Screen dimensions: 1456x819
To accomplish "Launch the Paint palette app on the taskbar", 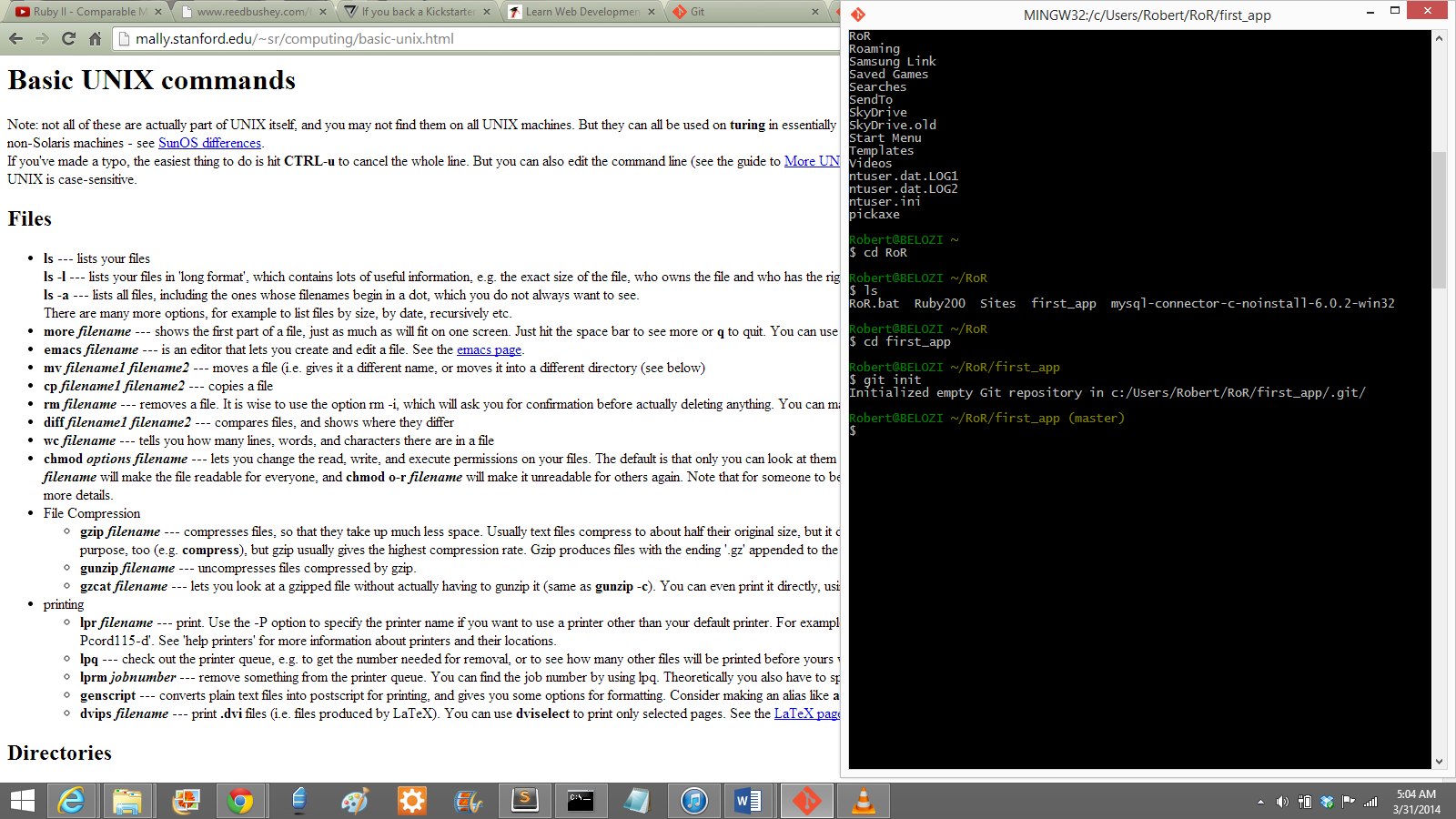I will pyautogui.click(x=354, y=801).
